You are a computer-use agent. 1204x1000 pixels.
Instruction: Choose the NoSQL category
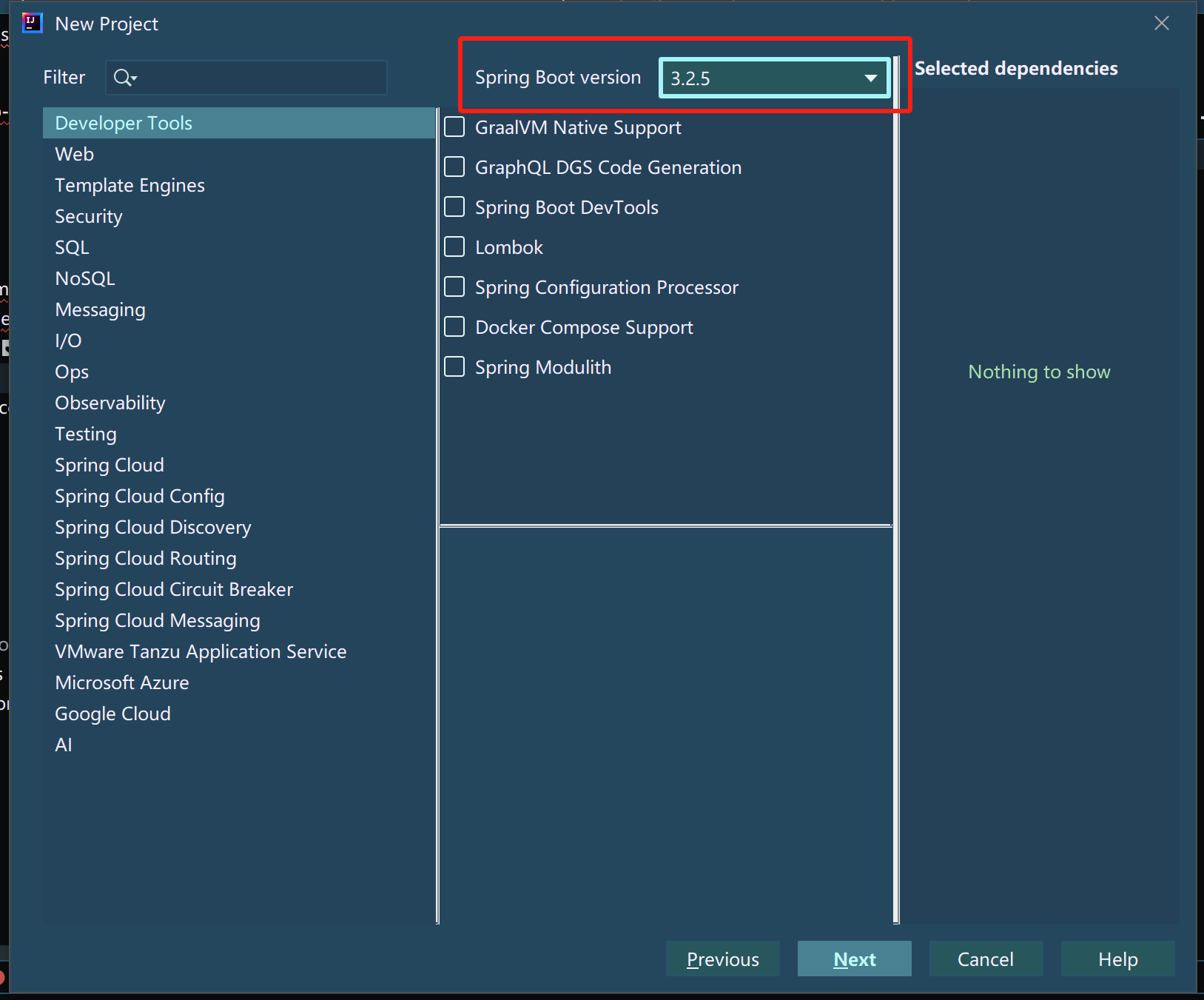pos(239,278)
